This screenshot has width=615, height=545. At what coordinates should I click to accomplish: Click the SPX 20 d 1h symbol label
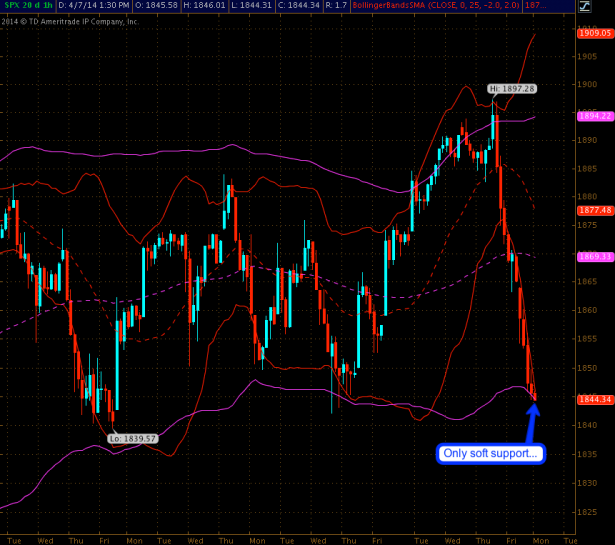click(26, 6)
